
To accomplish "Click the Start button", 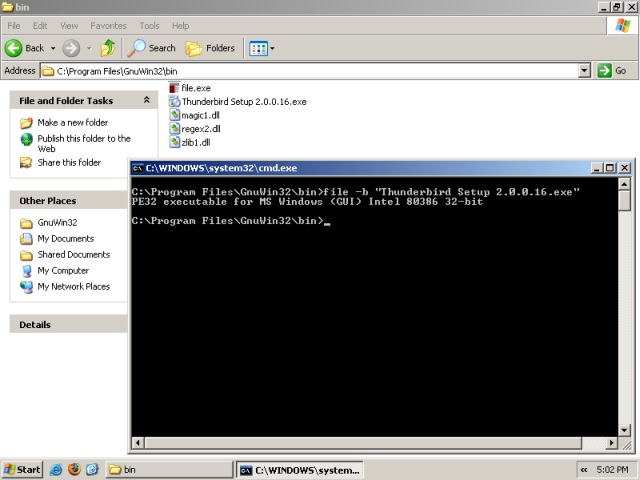I will [x=22, y=470].
